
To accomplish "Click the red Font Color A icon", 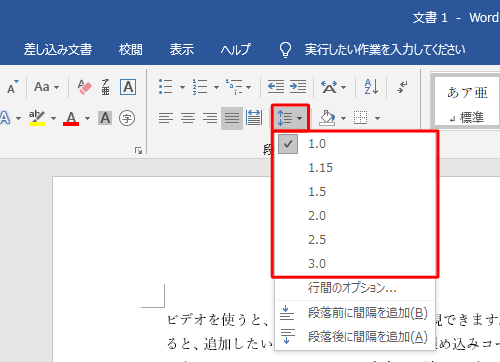I will click(x=71, y=118).
